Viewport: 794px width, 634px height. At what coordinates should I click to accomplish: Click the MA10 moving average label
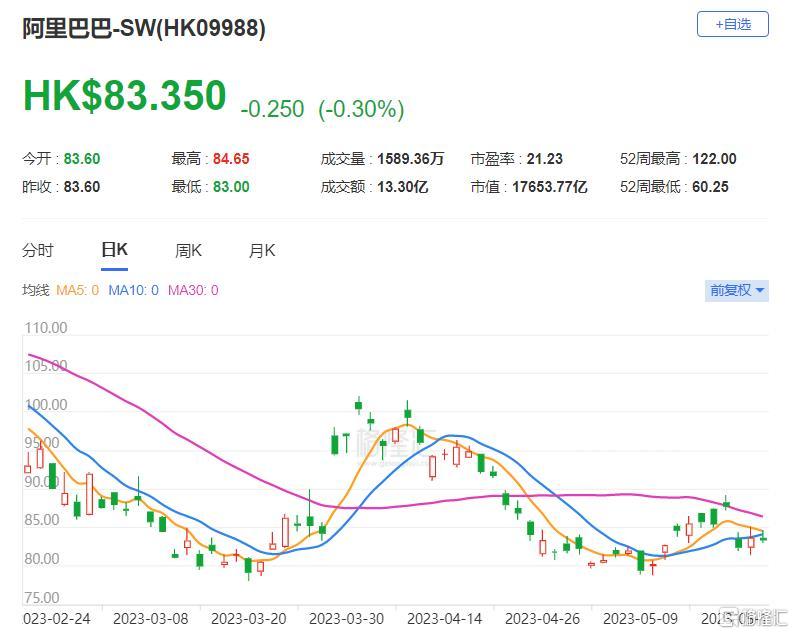[x=133, y=290]
